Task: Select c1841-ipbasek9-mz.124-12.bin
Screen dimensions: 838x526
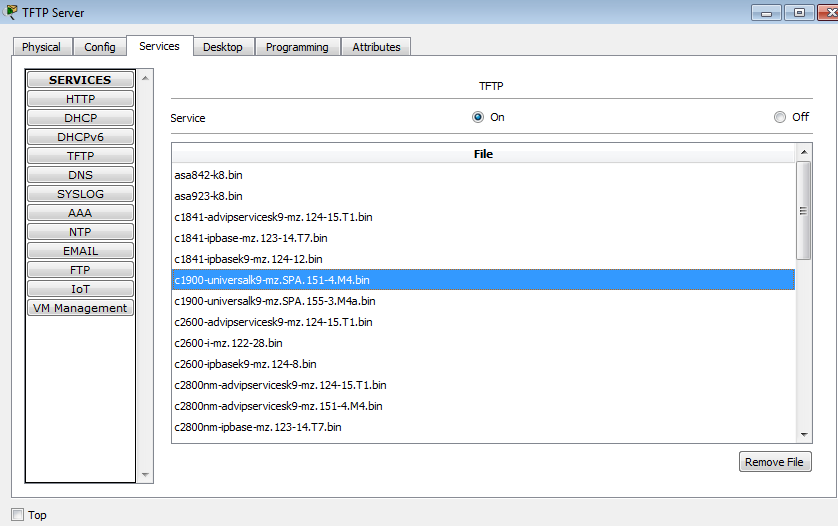Action: (x=483, y=259)
